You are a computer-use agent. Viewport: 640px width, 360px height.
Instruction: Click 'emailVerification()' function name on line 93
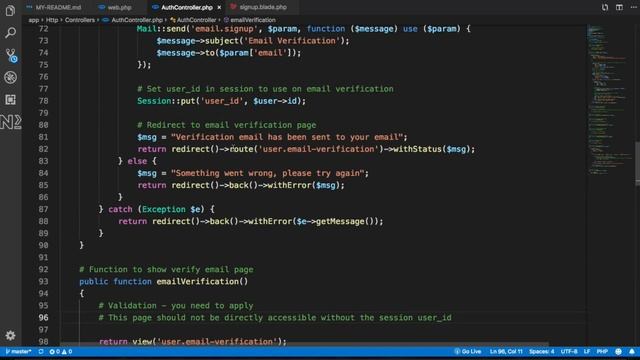tap(202, 281)
